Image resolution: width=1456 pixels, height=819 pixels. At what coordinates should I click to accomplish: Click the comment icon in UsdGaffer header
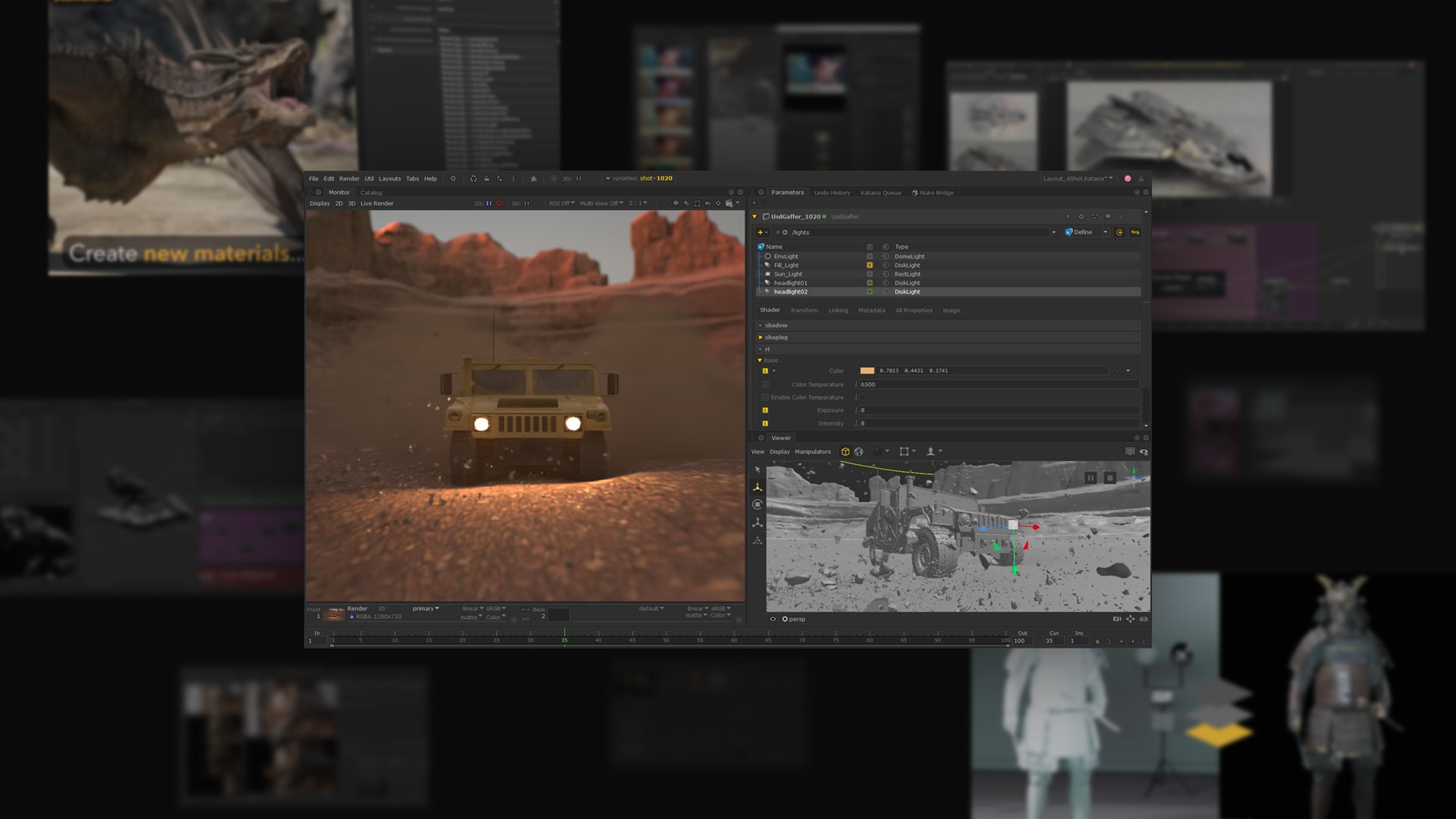1107,217
